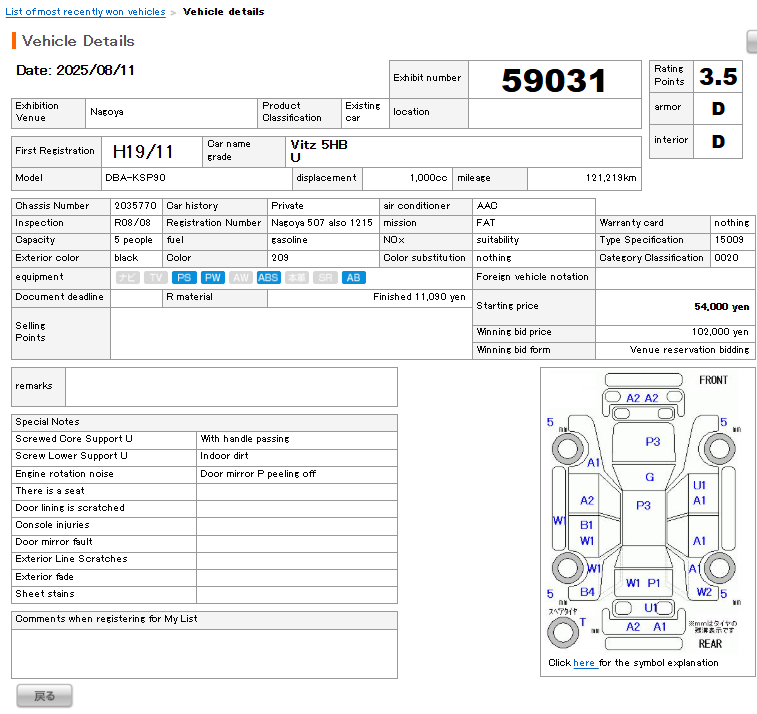Click the greyed ナビ navigation badge

coord(127,278)
